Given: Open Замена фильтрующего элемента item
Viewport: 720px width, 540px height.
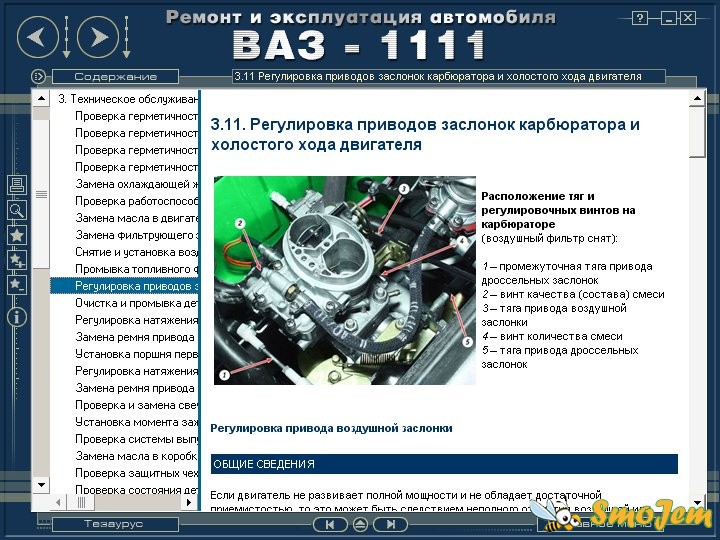Looking at the screenshot, I should [x=137, y=235].
